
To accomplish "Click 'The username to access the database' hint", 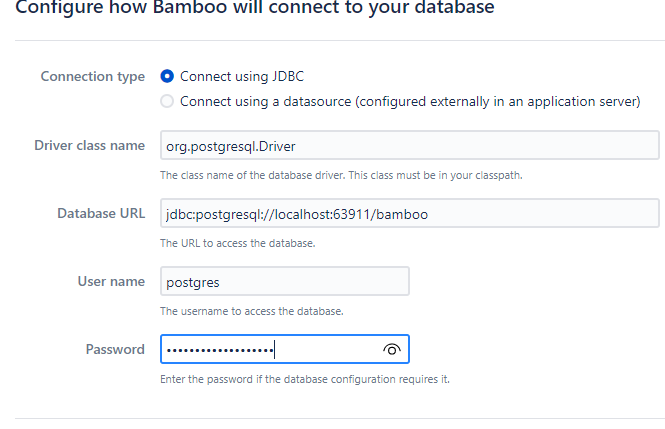I will coord(251,311).
